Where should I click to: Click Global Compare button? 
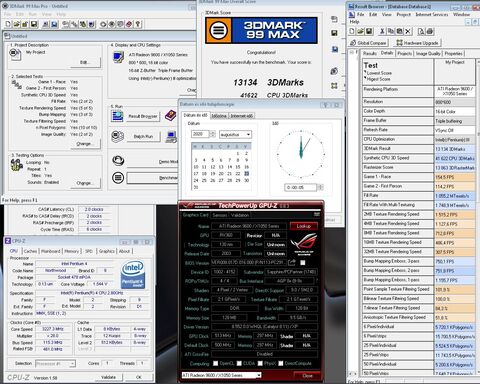tap(368, 43)
